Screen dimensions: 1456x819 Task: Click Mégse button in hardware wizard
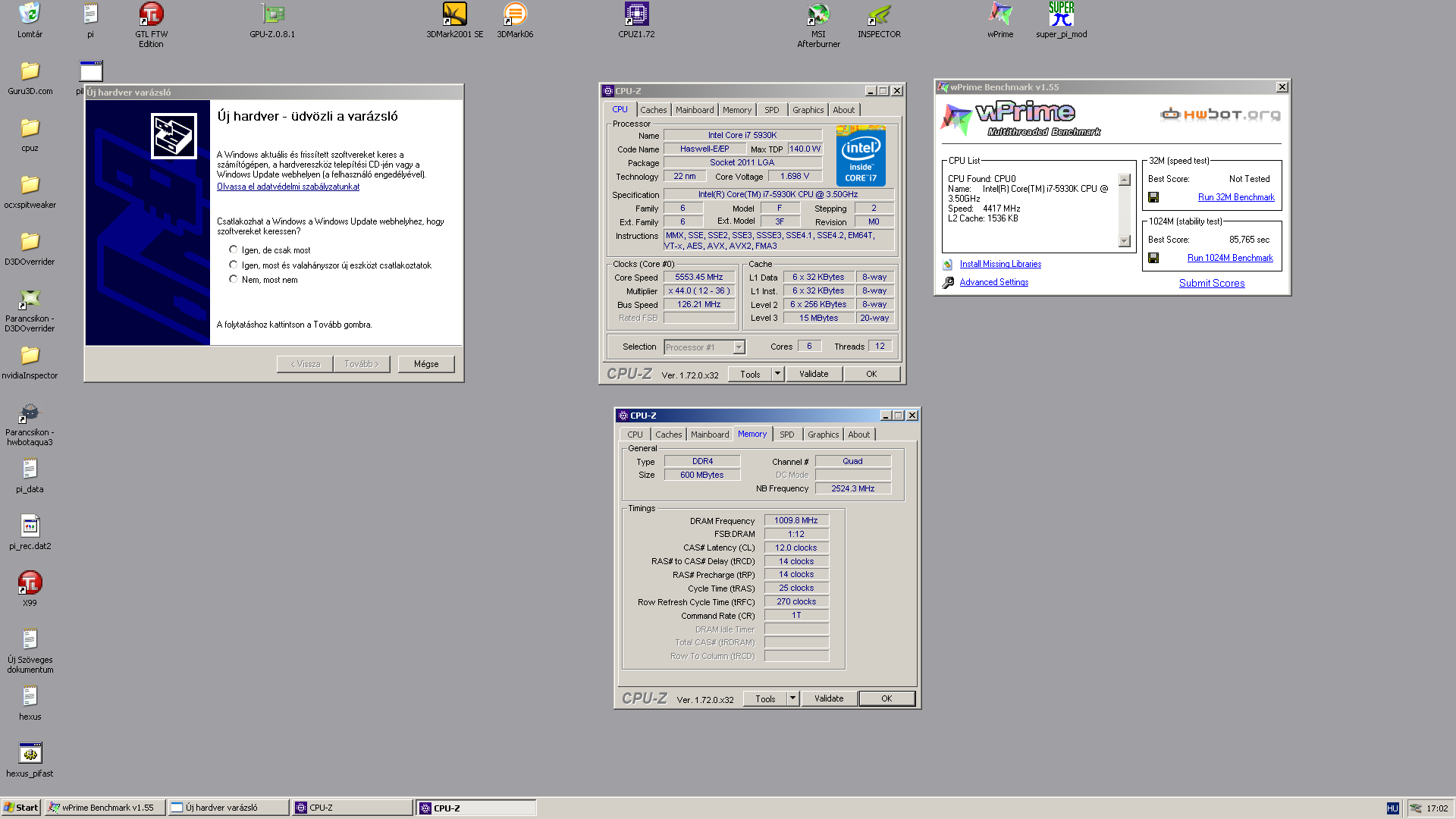tap(426, 364)
